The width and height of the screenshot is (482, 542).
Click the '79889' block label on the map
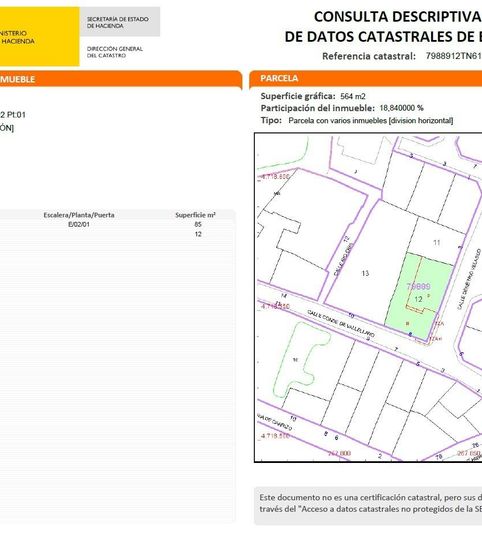[x=418, y=286]
